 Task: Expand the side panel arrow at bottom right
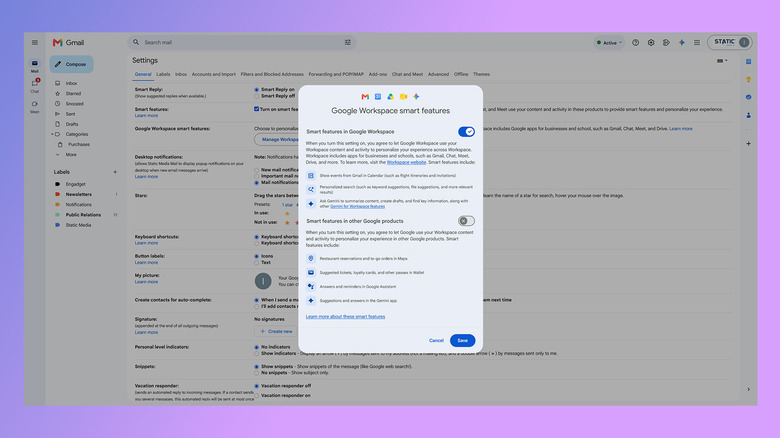pos(748,389)
